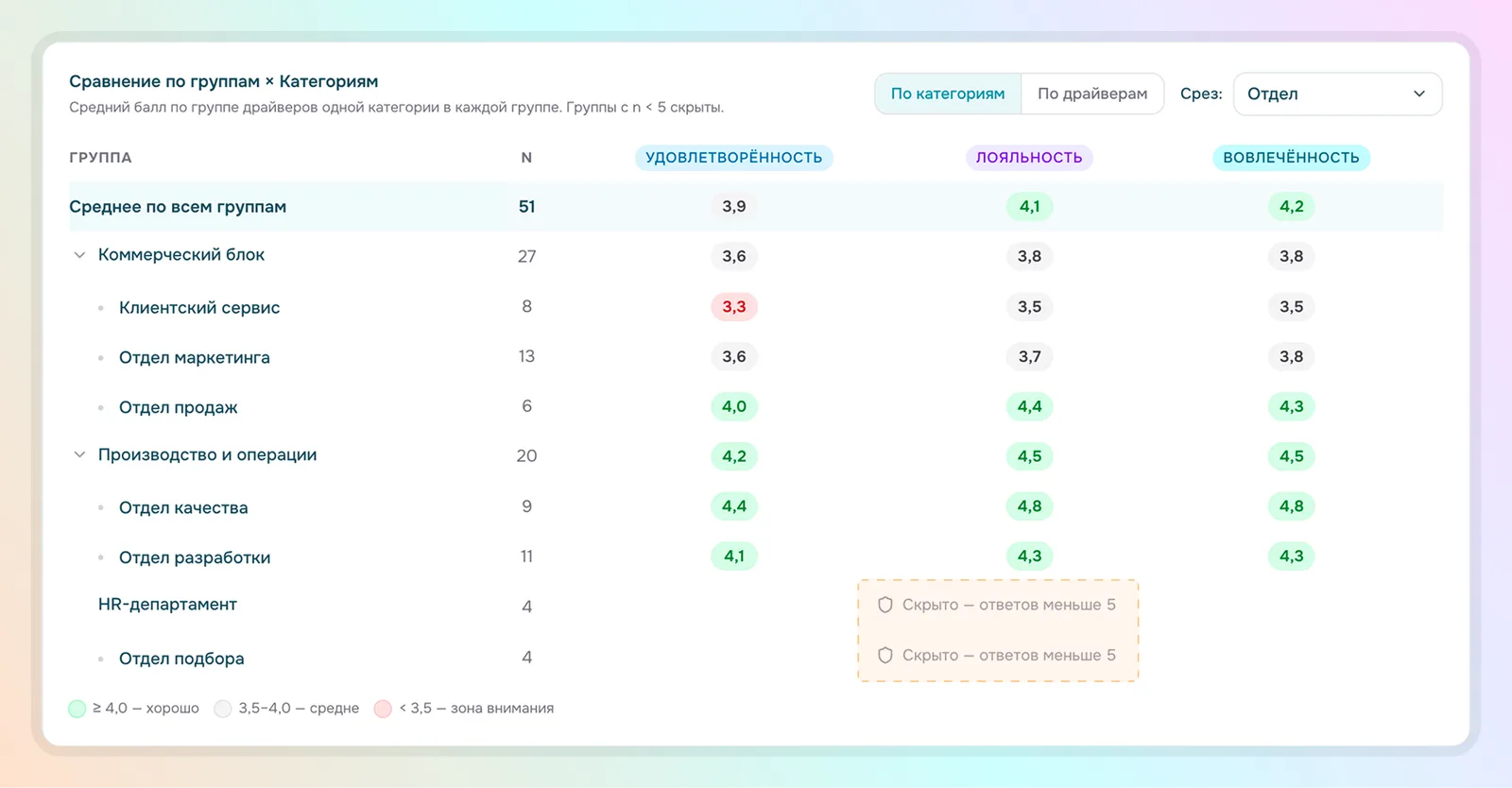Click Отдел продаж satisfaction score 4,0
This screenshot has width=1512, height=788.
click(734, 406)
